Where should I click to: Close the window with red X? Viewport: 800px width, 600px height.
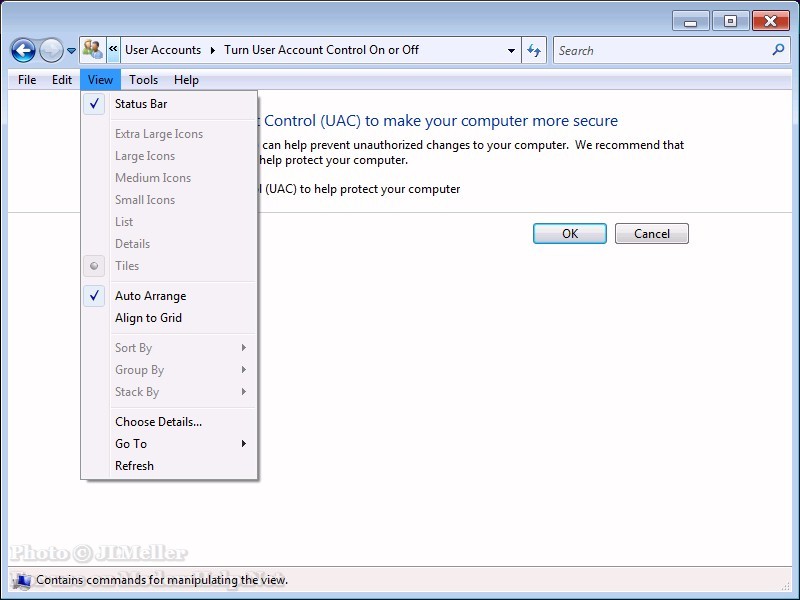point(770,21)
